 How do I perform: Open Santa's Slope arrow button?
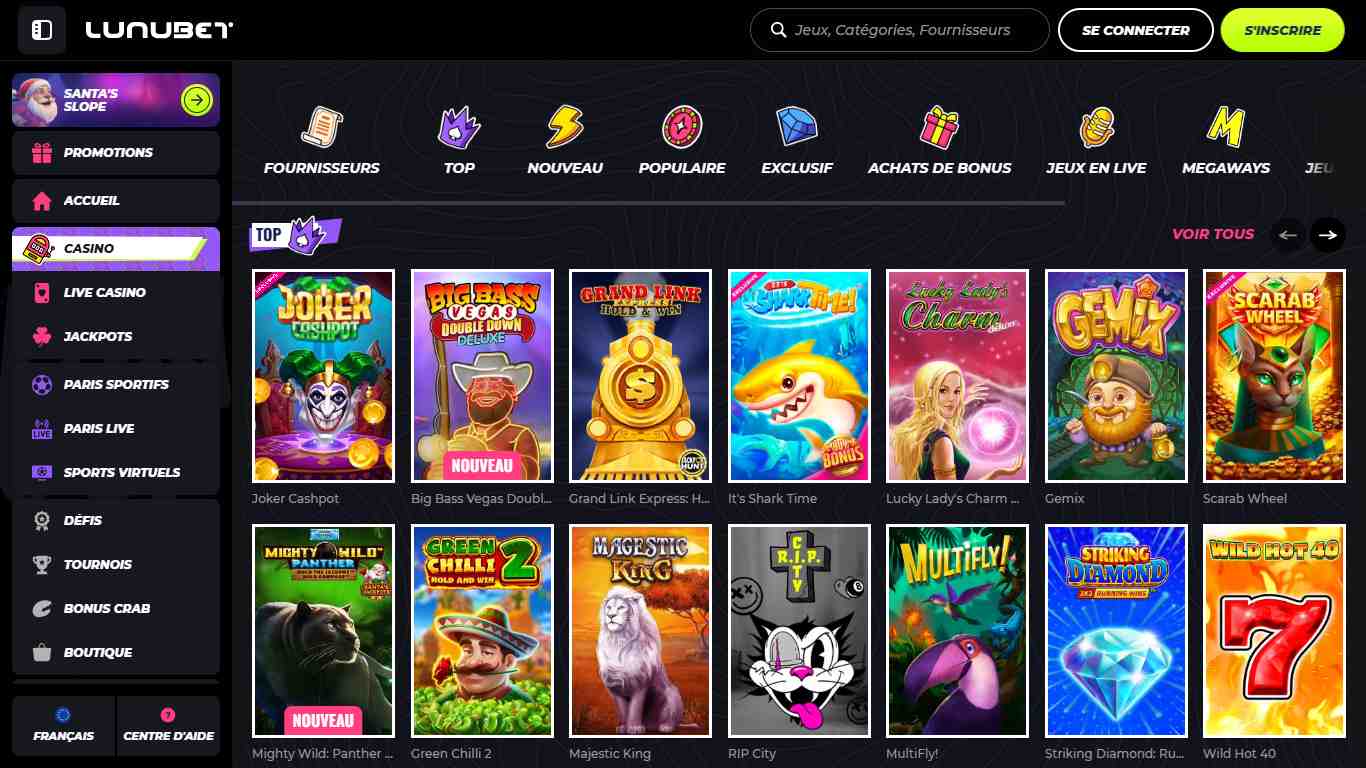pos(197,100)
